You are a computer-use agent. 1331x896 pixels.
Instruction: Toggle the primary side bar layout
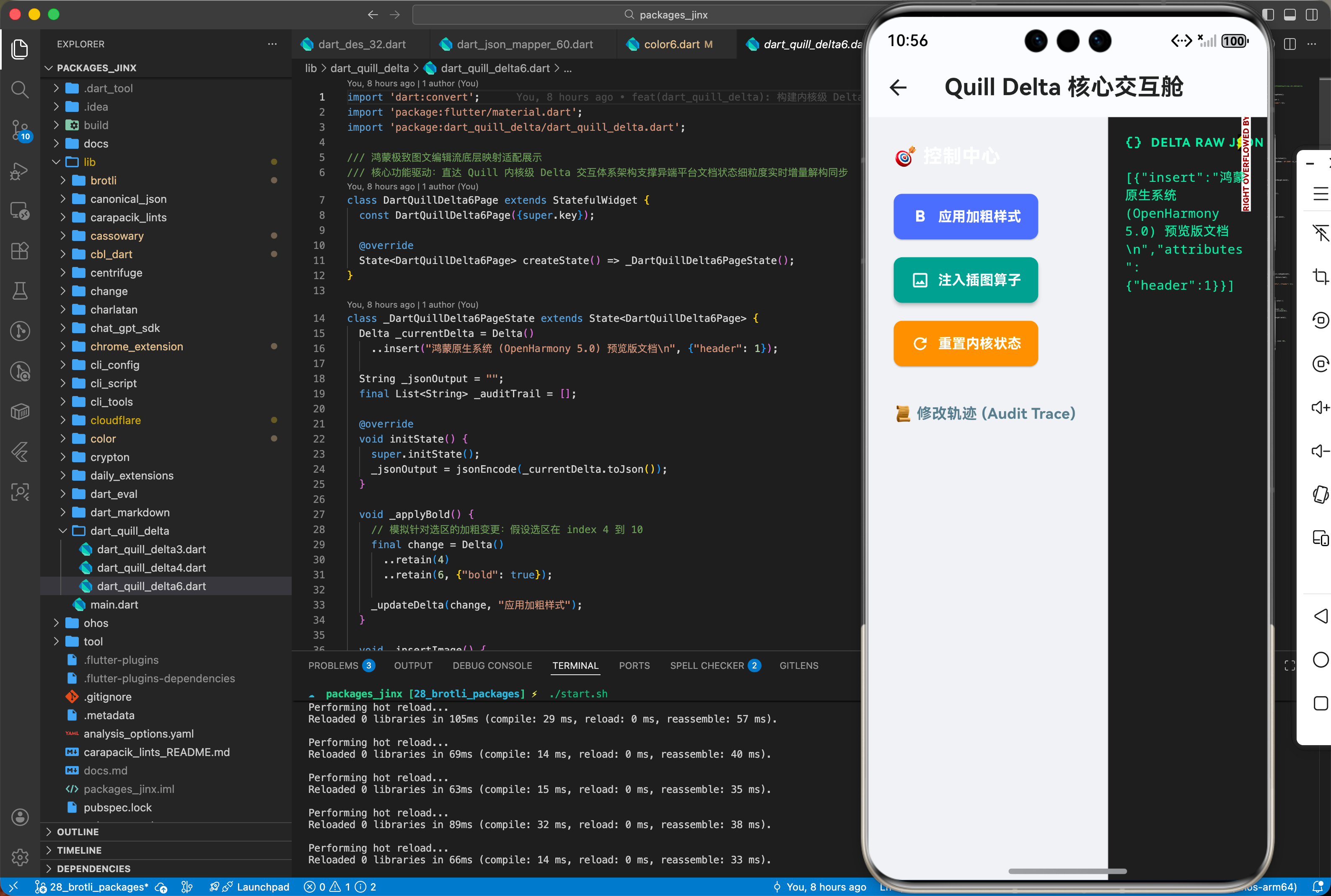point(1268,15)
